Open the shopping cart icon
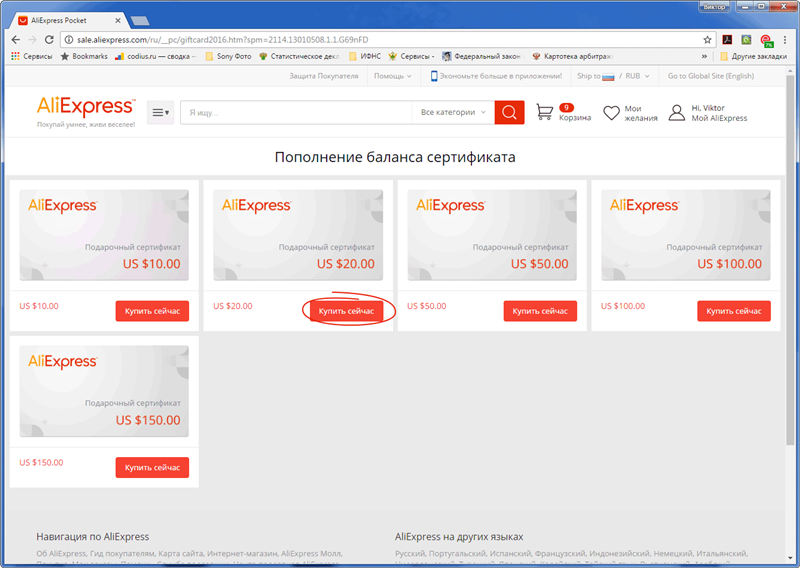This screenshot has height=568, width=800. pyautogui.click(x=545, y=113)
